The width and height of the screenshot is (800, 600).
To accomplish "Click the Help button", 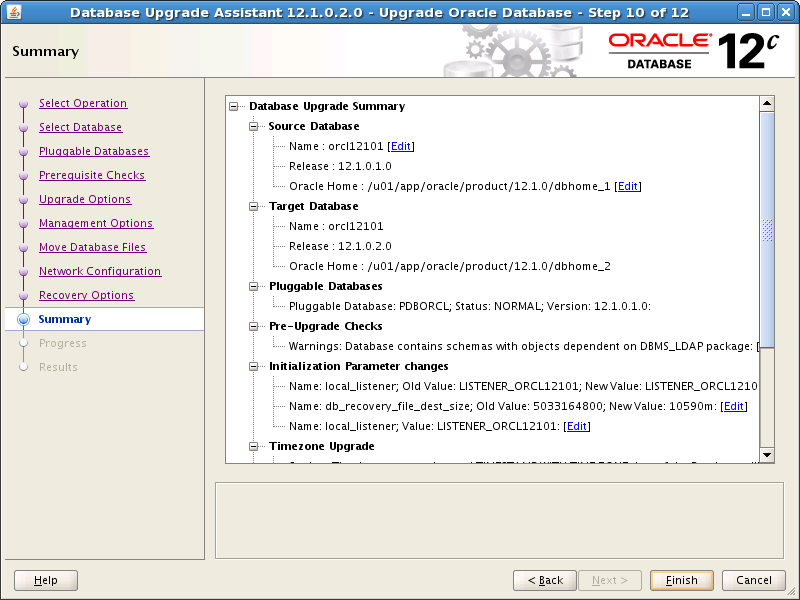I will [x=46, y=580].
